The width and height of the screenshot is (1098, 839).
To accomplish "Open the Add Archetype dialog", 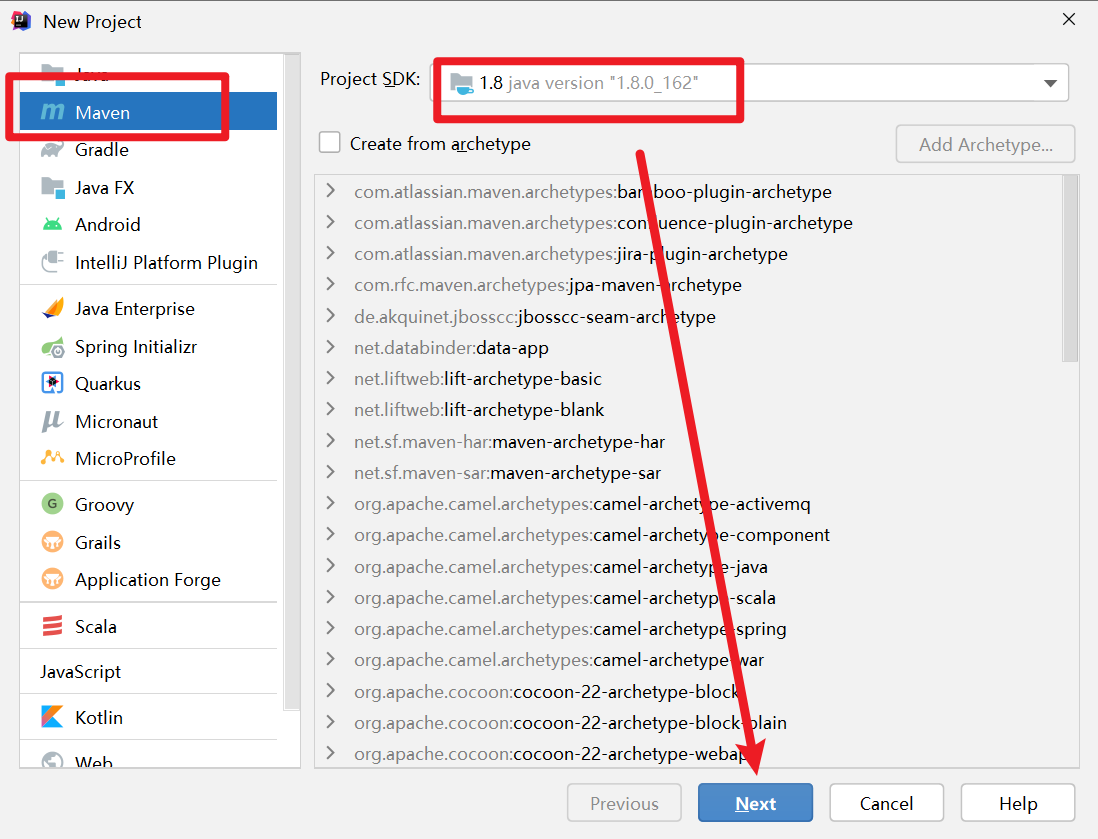I will (984, 144).
